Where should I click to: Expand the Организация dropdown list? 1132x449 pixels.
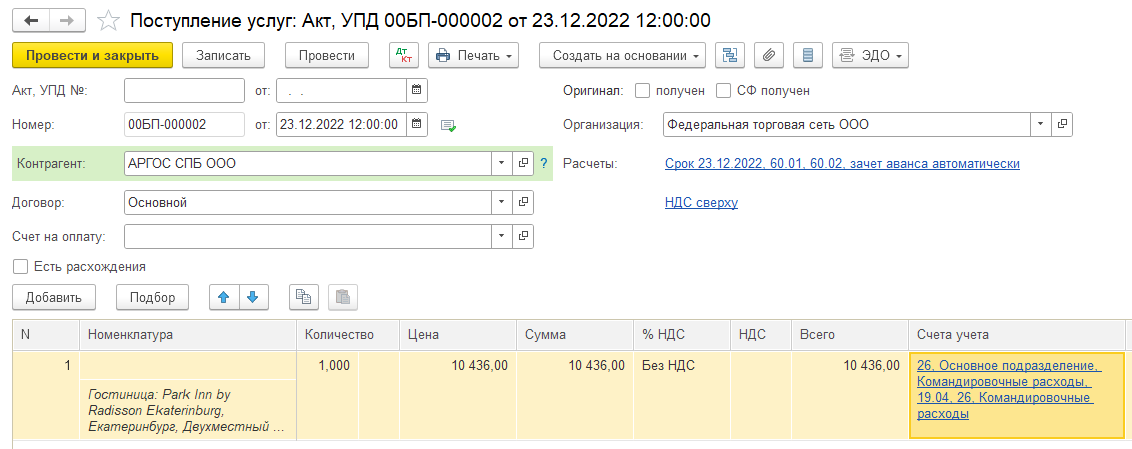[1040, 124]
